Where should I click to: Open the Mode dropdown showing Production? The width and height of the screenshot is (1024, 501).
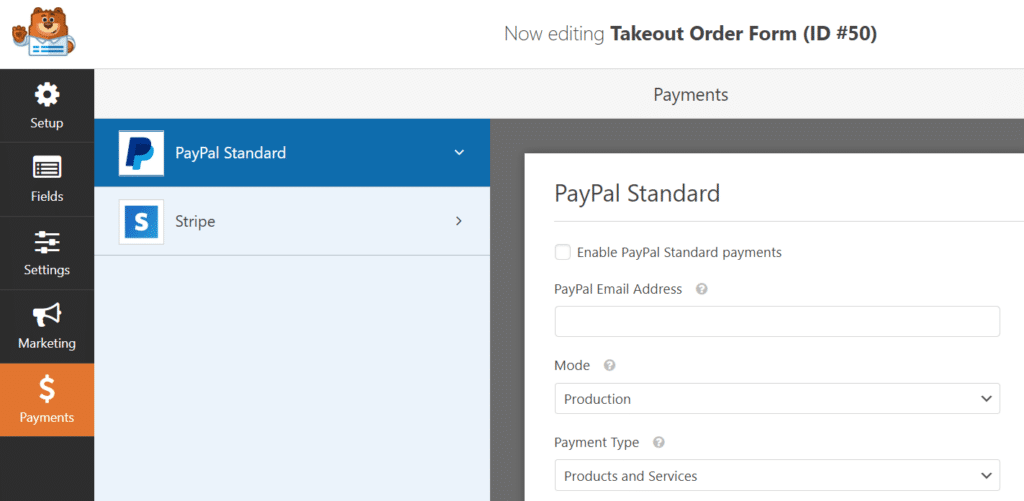pyautogui.click(x=777, y=398)
